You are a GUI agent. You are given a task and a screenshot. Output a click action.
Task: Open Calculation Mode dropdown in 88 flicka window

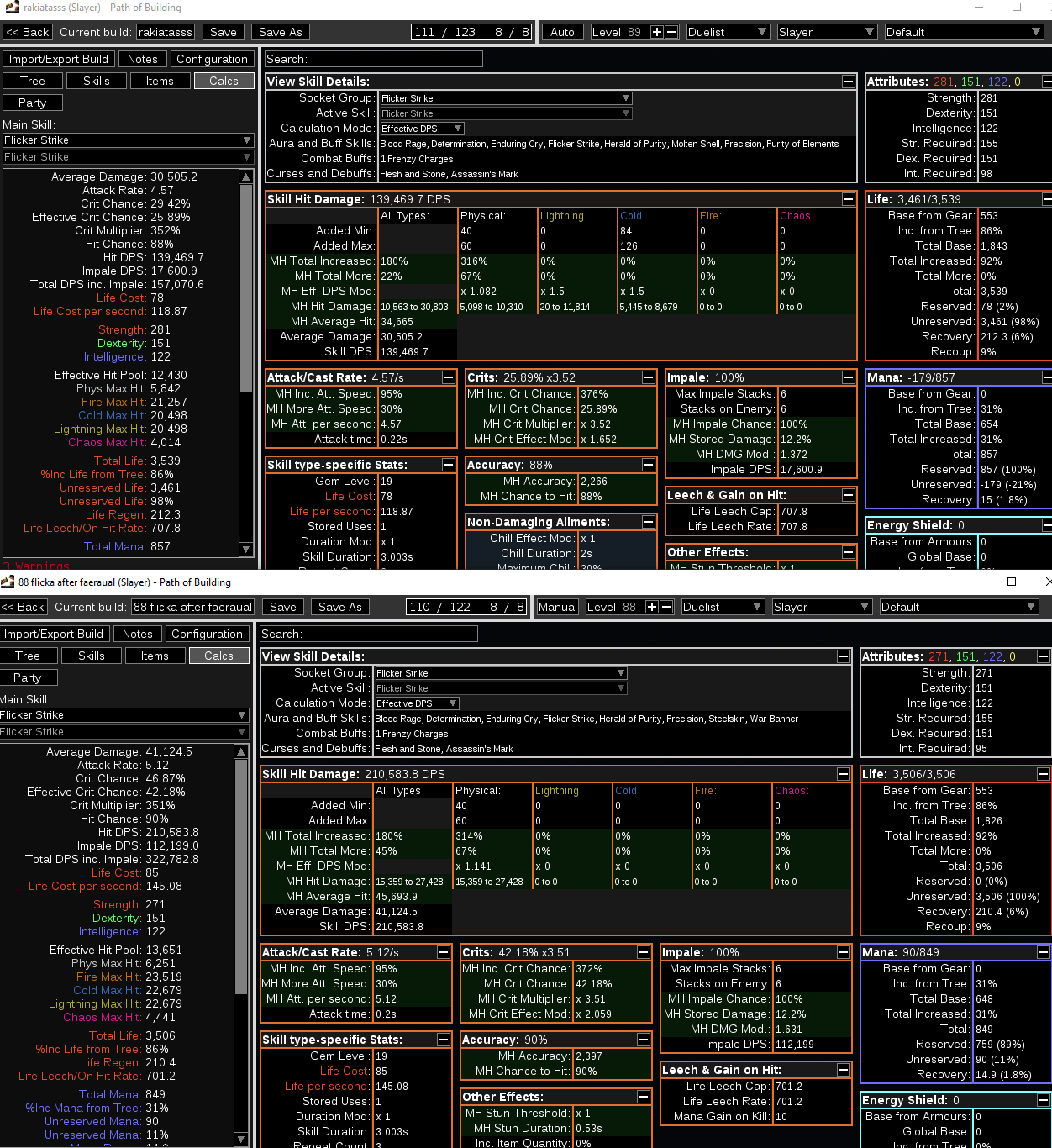pos(417,703)
